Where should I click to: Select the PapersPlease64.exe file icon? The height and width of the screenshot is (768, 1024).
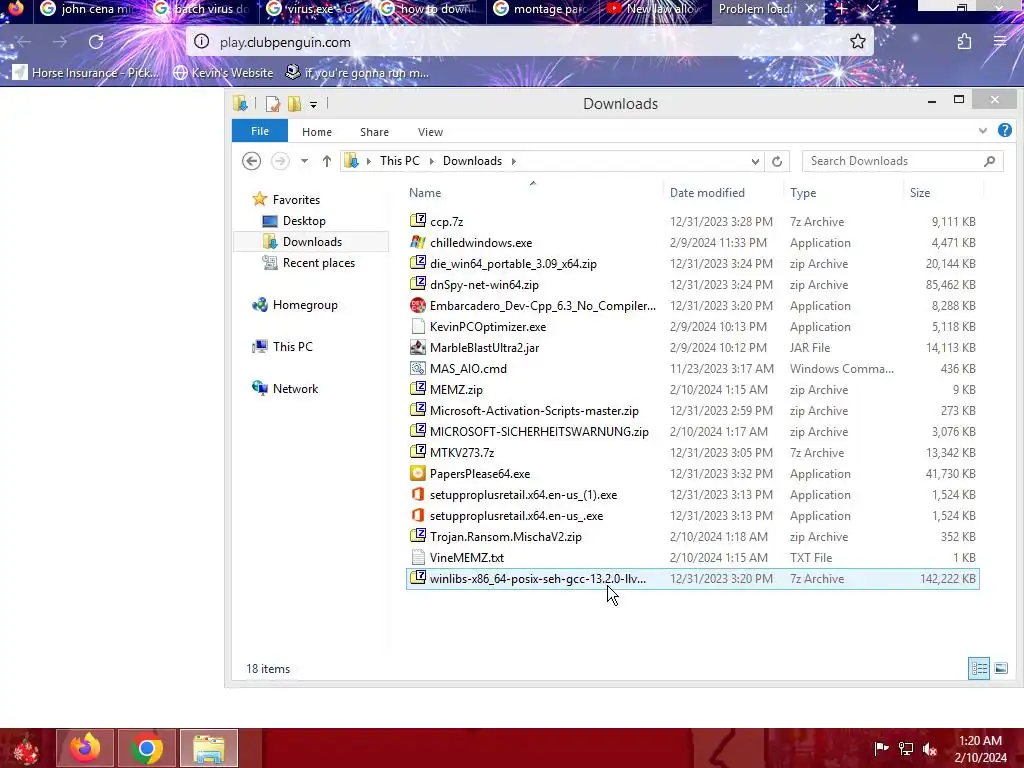pyautogui.click(x=418, y=473)
